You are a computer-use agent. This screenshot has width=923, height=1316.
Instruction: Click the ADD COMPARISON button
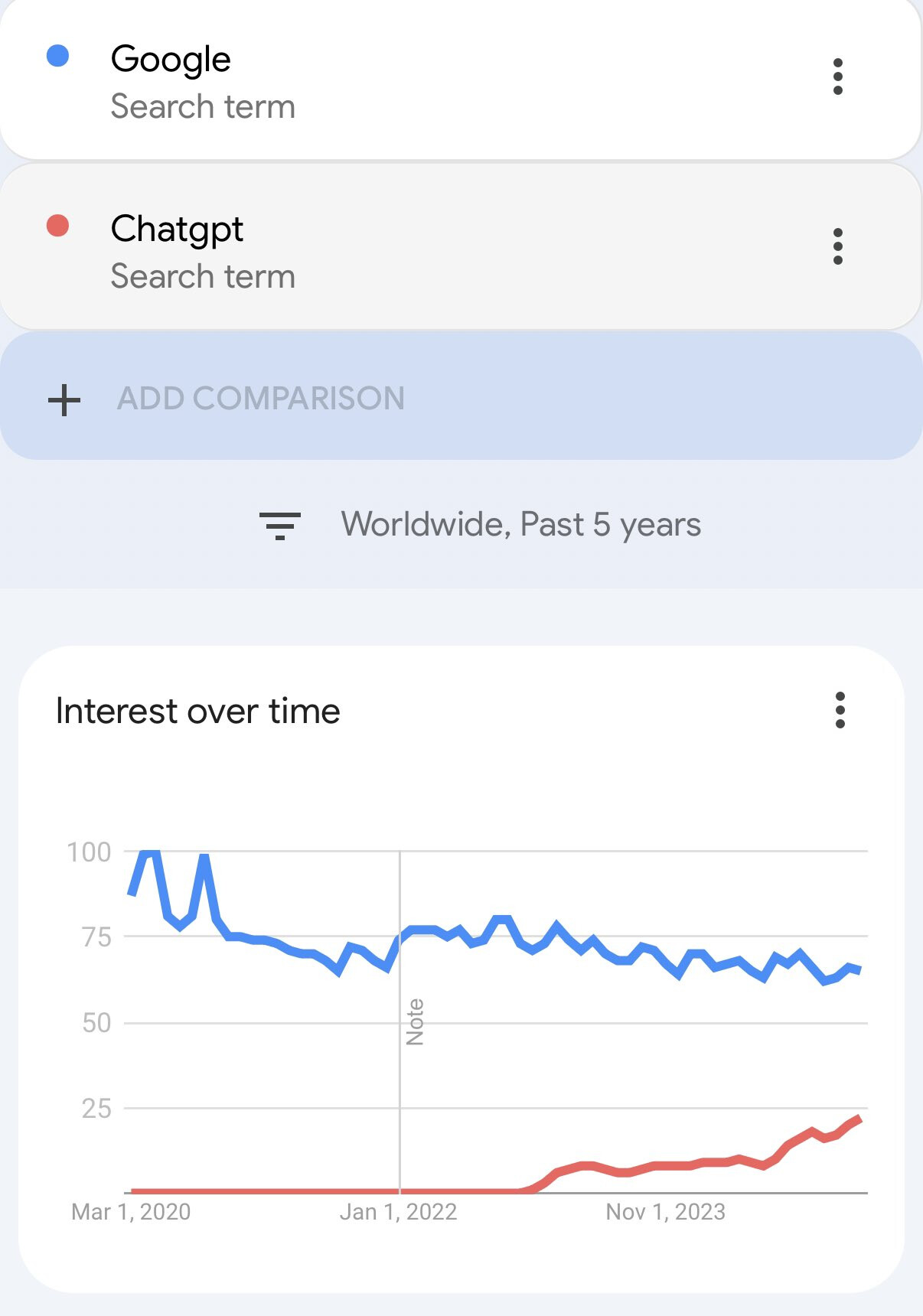click(x=461, y=396)
